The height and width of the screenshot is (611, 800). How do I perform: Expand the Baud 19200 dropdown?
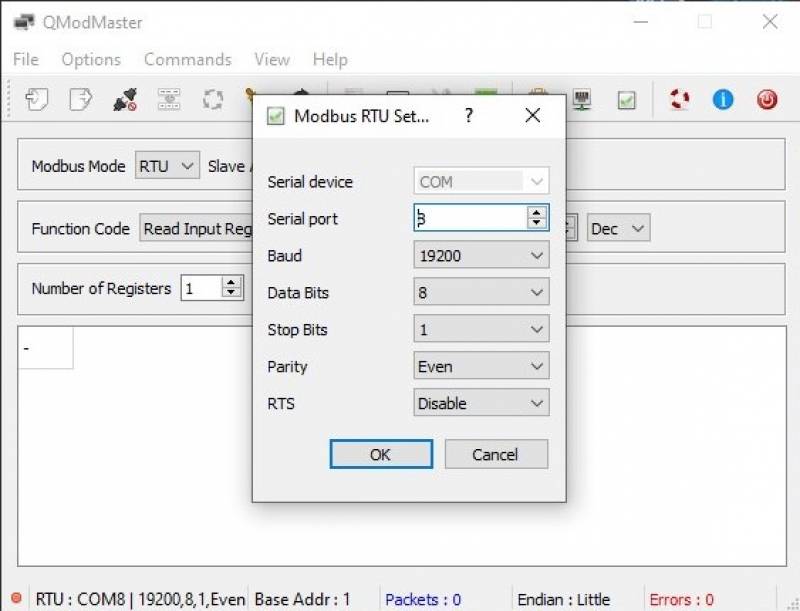click(481, 255)
